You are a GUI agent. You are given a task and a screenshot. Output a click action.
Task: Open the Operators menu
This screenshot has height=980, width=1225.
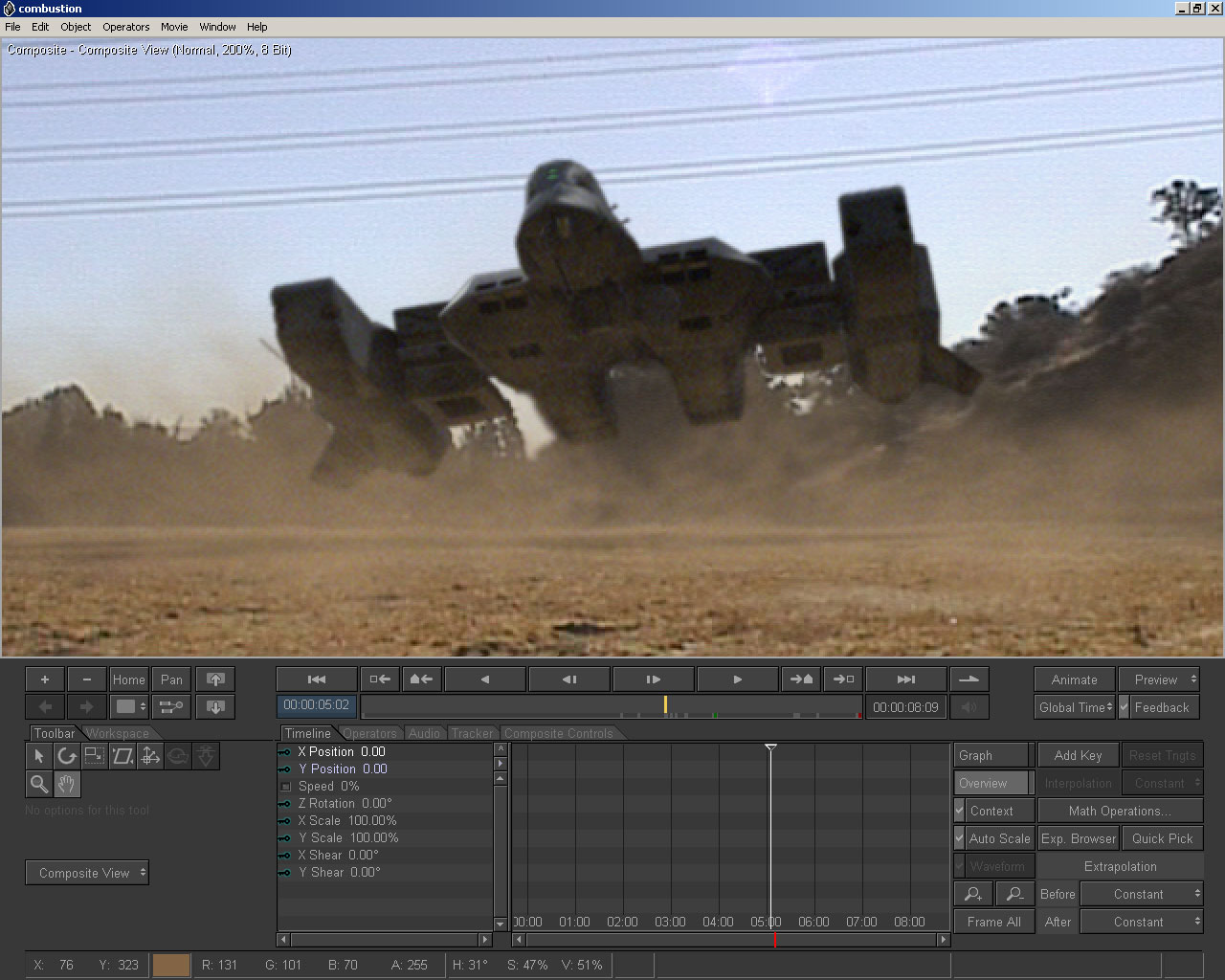tap(126, 27)
